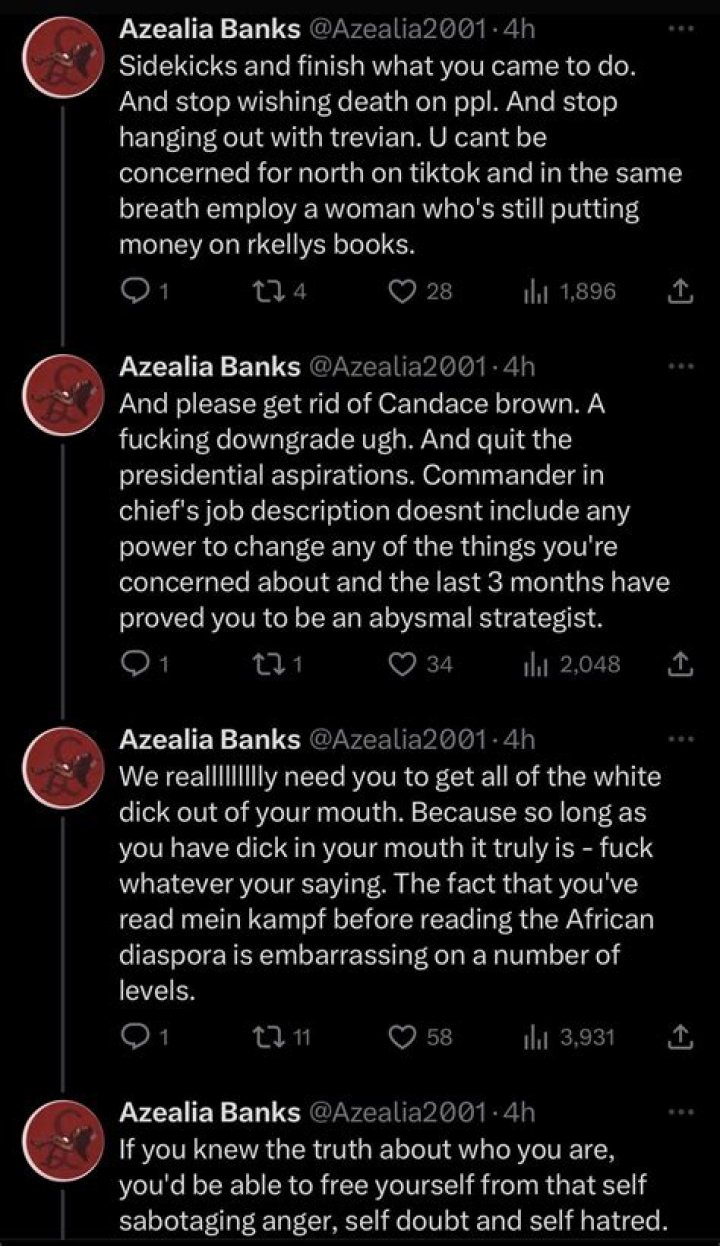Viewport: 720px width, 1246px height.
Task: Retweet the tweet with 11 retweets
Action: (265, 1037)
